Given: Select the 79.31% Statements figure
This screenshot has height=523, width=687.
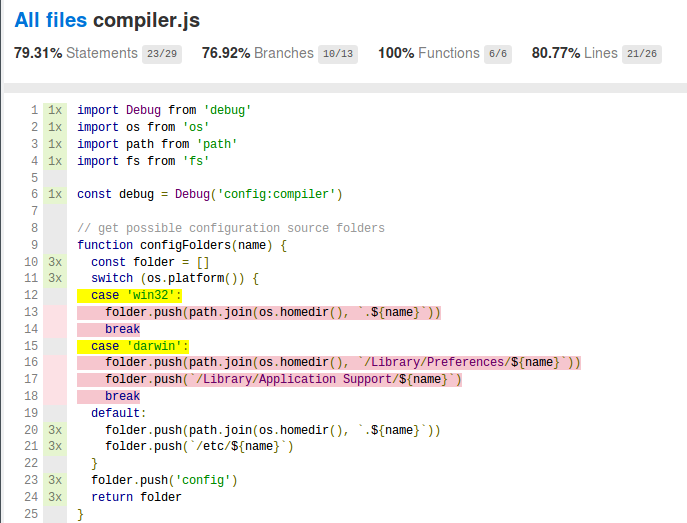Looking at the screenshot, I should click(39, 52).
